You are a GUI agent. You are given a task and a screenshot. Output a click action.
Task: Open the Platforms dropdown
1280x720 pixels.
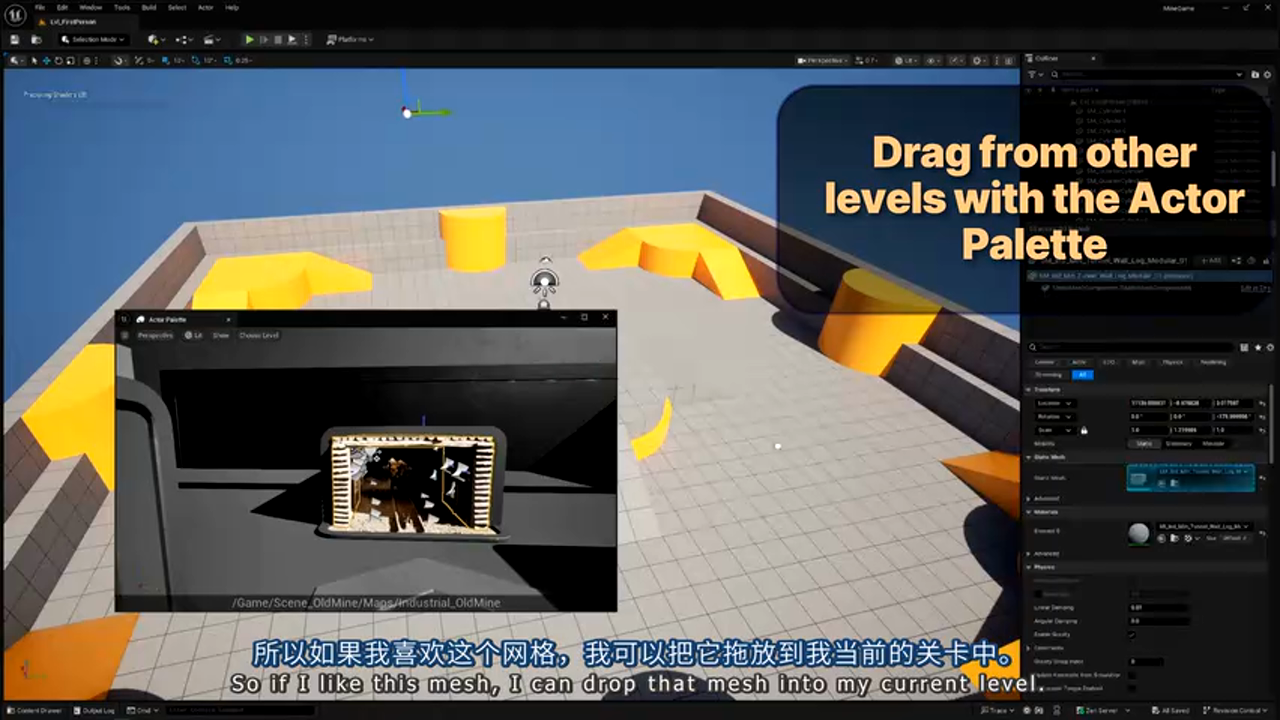coord(350,39)
